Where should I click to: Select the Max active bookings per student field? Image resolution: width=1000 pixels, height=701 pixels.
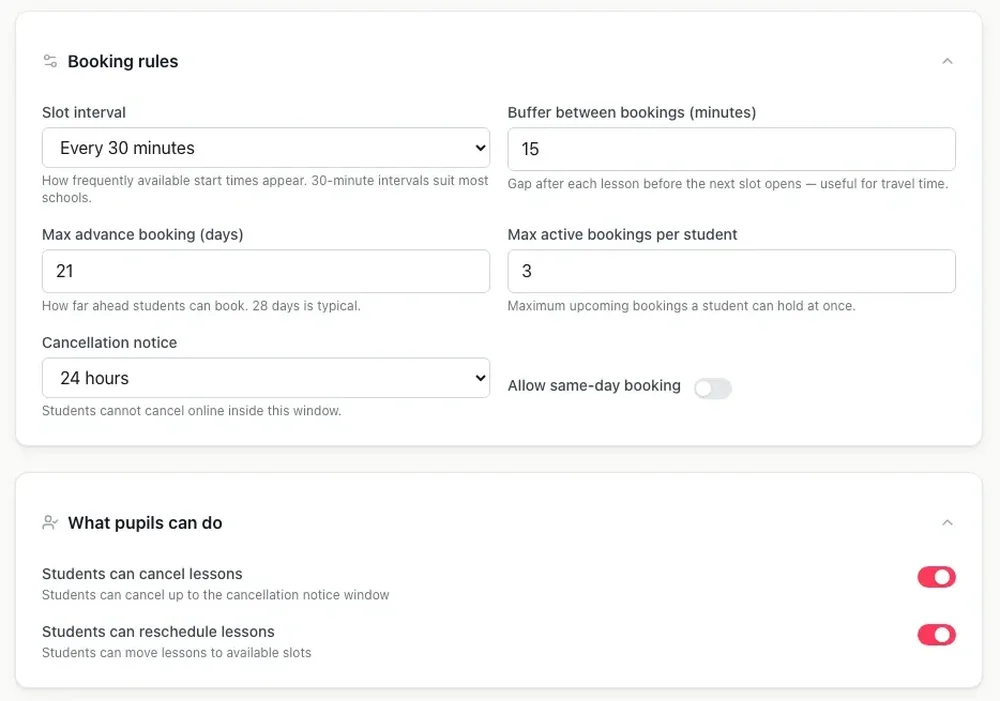point(732,271)
